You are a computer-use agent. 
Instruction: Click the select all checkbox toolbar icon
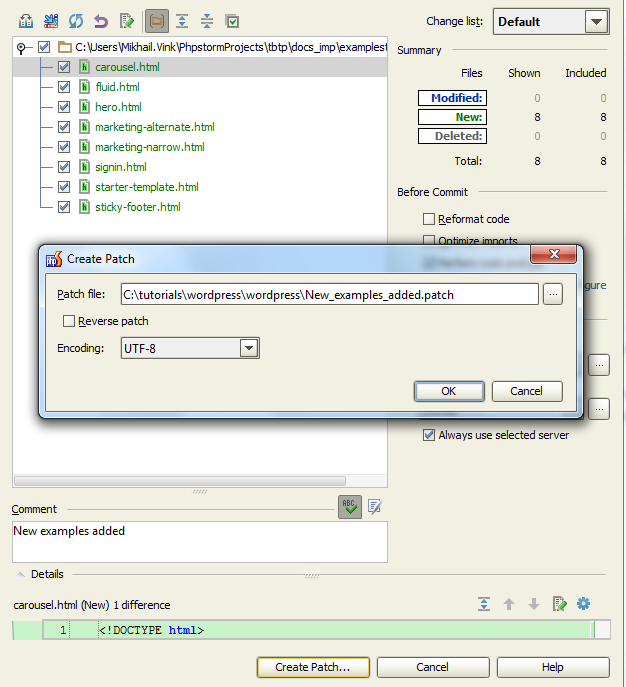pyautogui.click(x=232, y=21)
